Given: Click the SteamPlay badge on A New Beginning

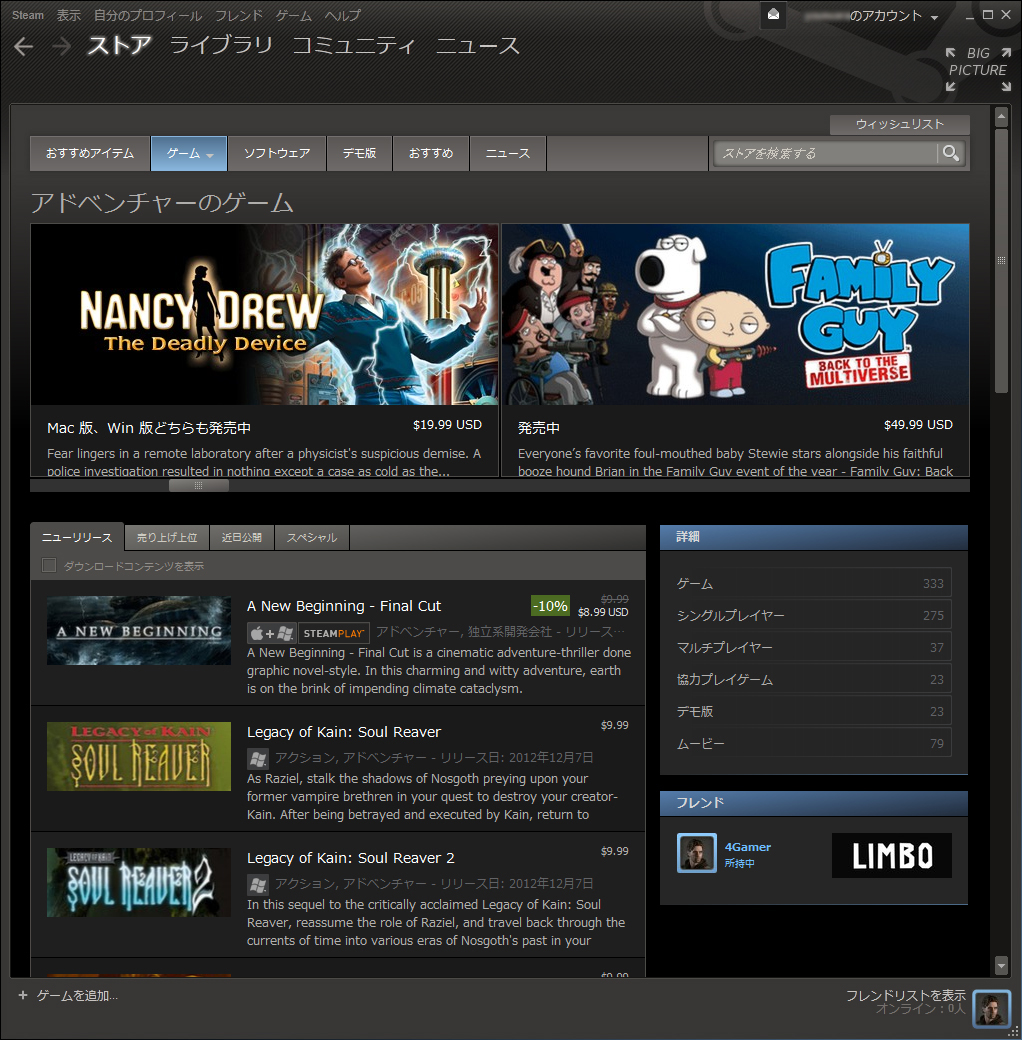Looking at the screenshot, I should [x=334, y=633].
